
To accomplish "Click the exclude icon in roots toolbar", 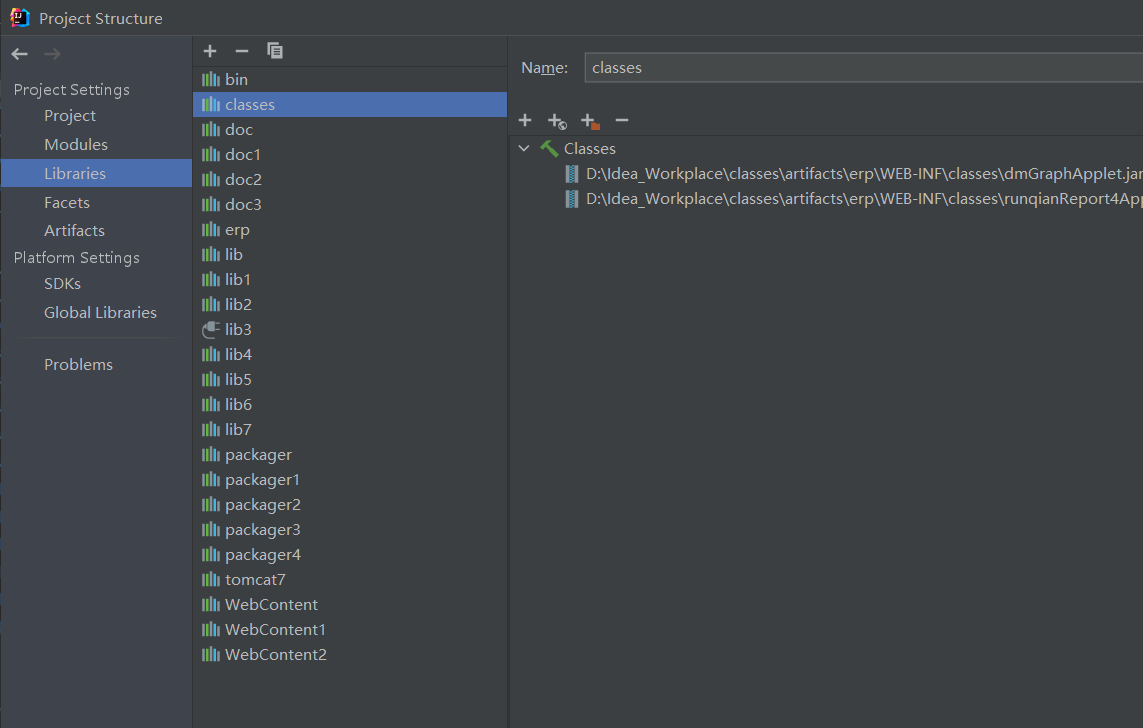I will pos(590,121).
